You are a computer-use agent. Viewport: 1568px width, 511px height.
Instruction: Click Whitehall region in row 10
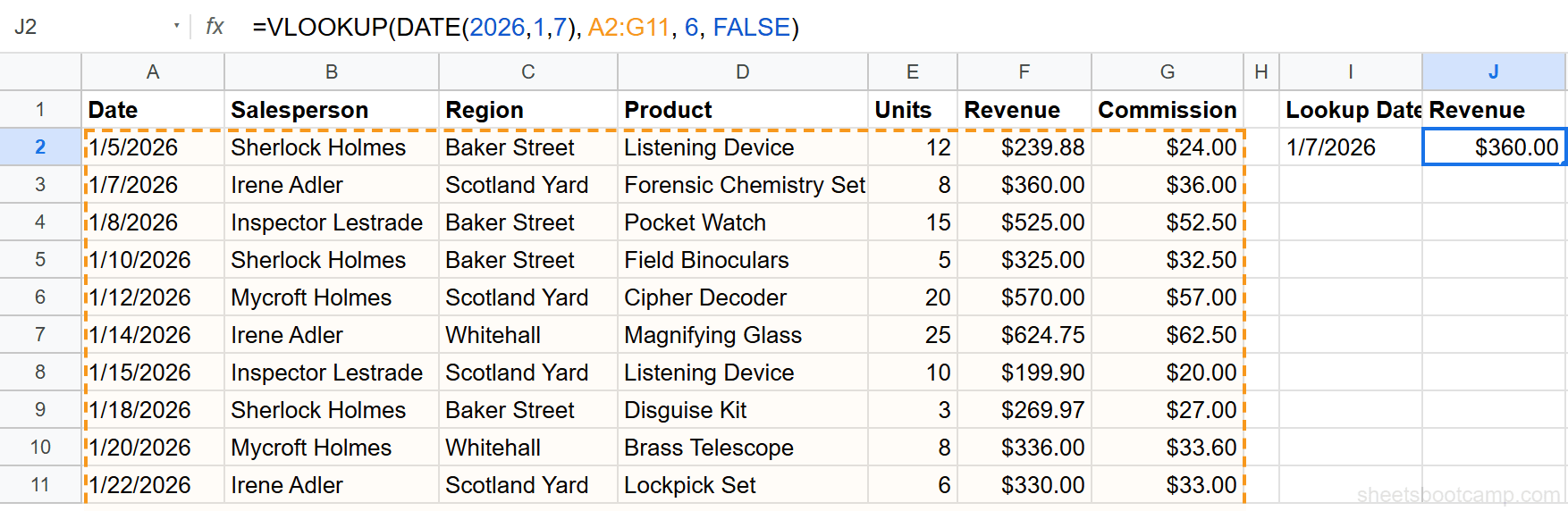pos(528,448)
